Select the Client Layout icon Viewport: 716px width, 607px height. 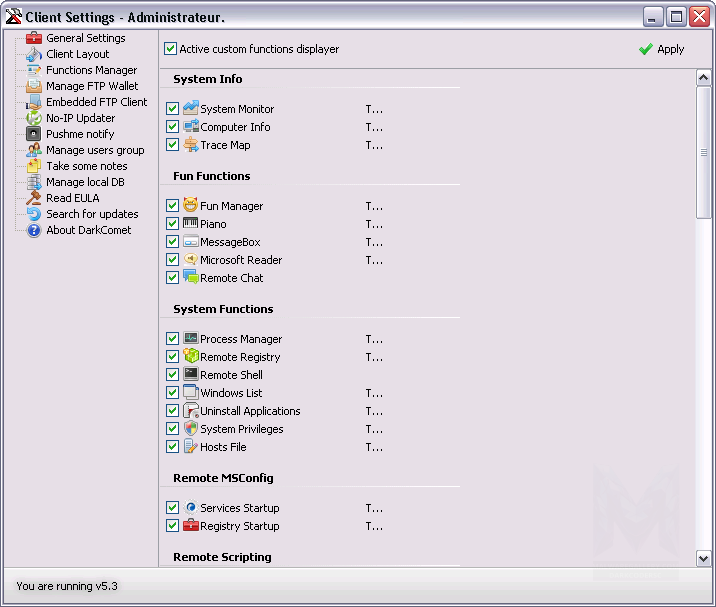(x=34, y=54)
